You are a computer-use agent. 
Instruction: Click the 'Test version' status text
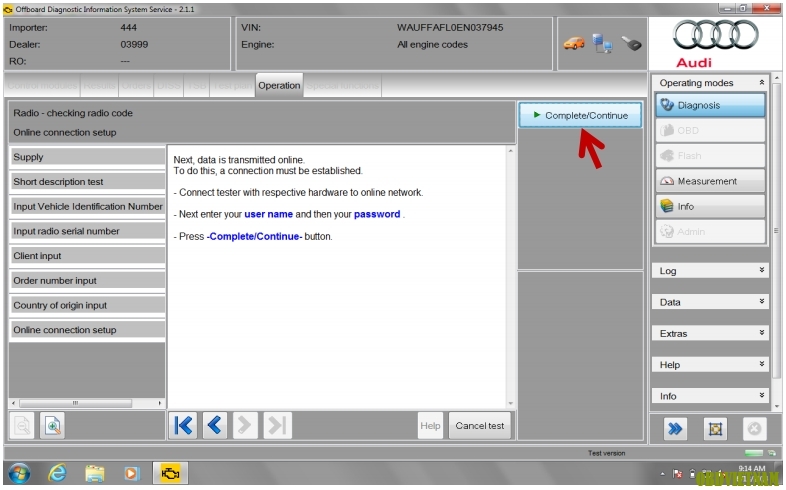tap(607, 453)
